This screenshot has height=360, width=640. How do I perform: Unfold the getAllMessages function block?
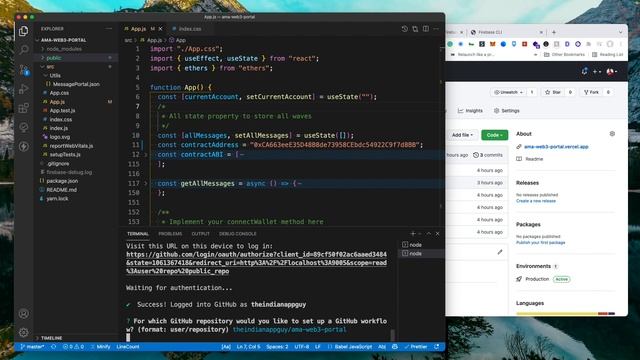pos(146,184)
